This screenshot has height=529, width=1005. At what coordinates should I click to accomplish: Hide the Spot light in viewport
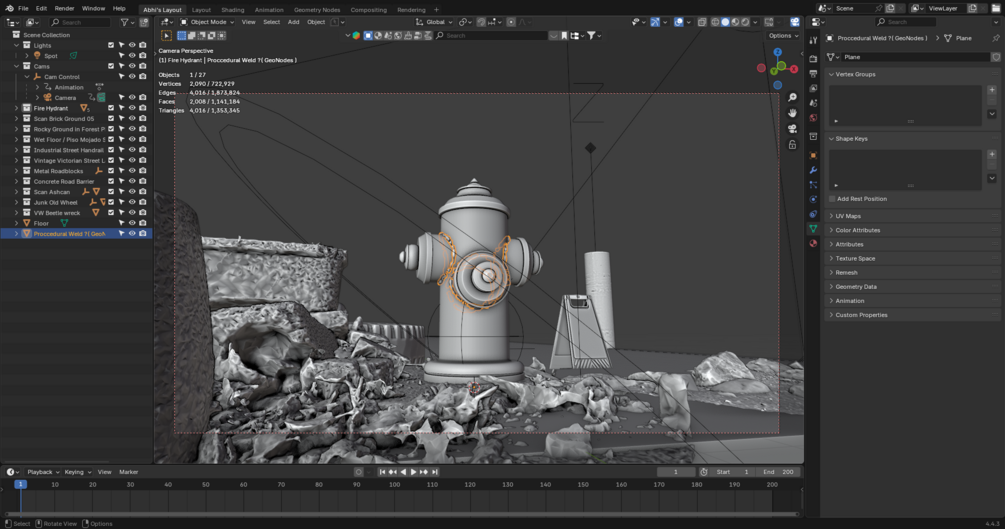point(132,56)
